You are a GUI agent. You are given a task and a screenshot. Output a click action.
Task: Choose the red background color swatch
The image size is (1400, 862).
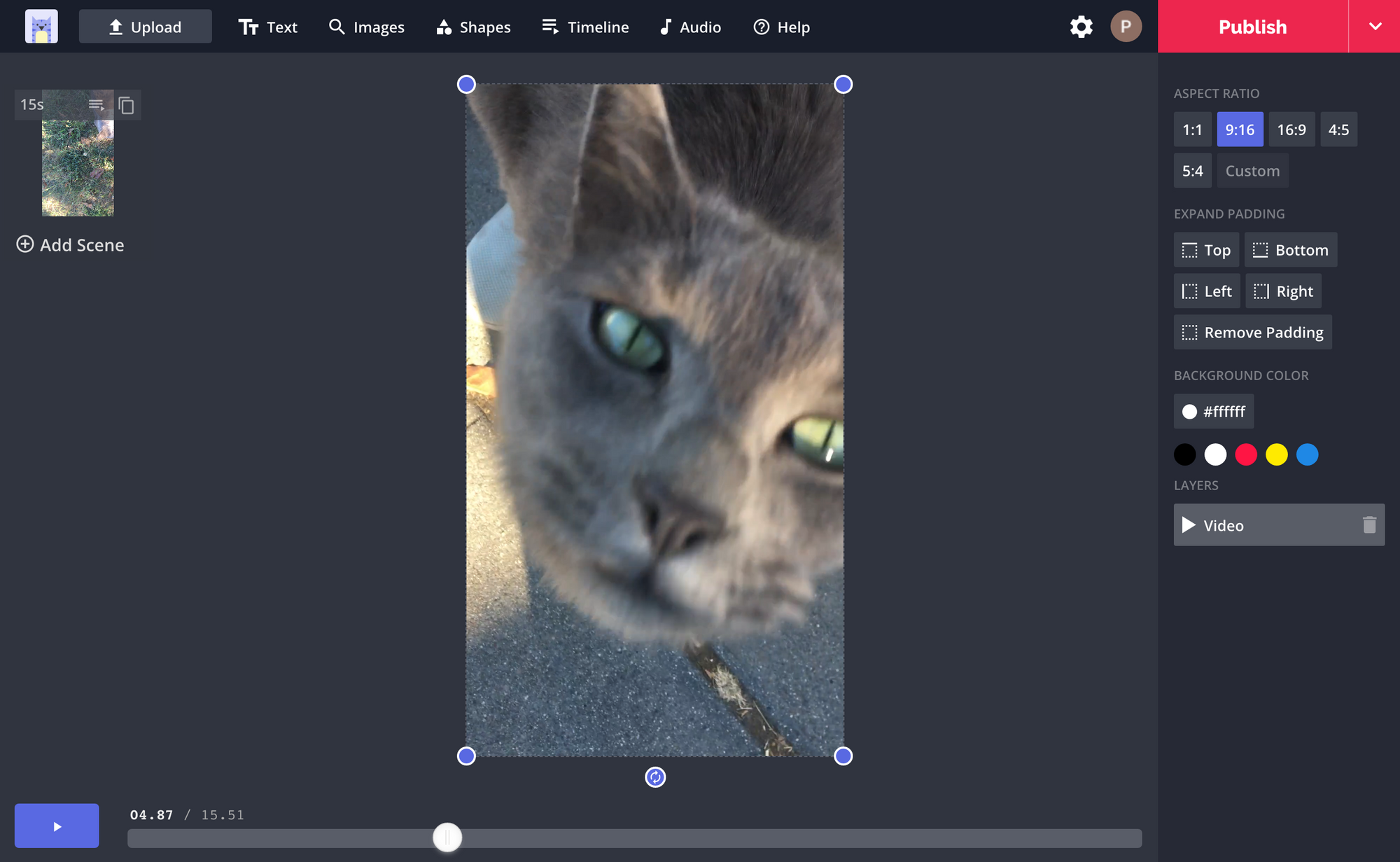1246,454
